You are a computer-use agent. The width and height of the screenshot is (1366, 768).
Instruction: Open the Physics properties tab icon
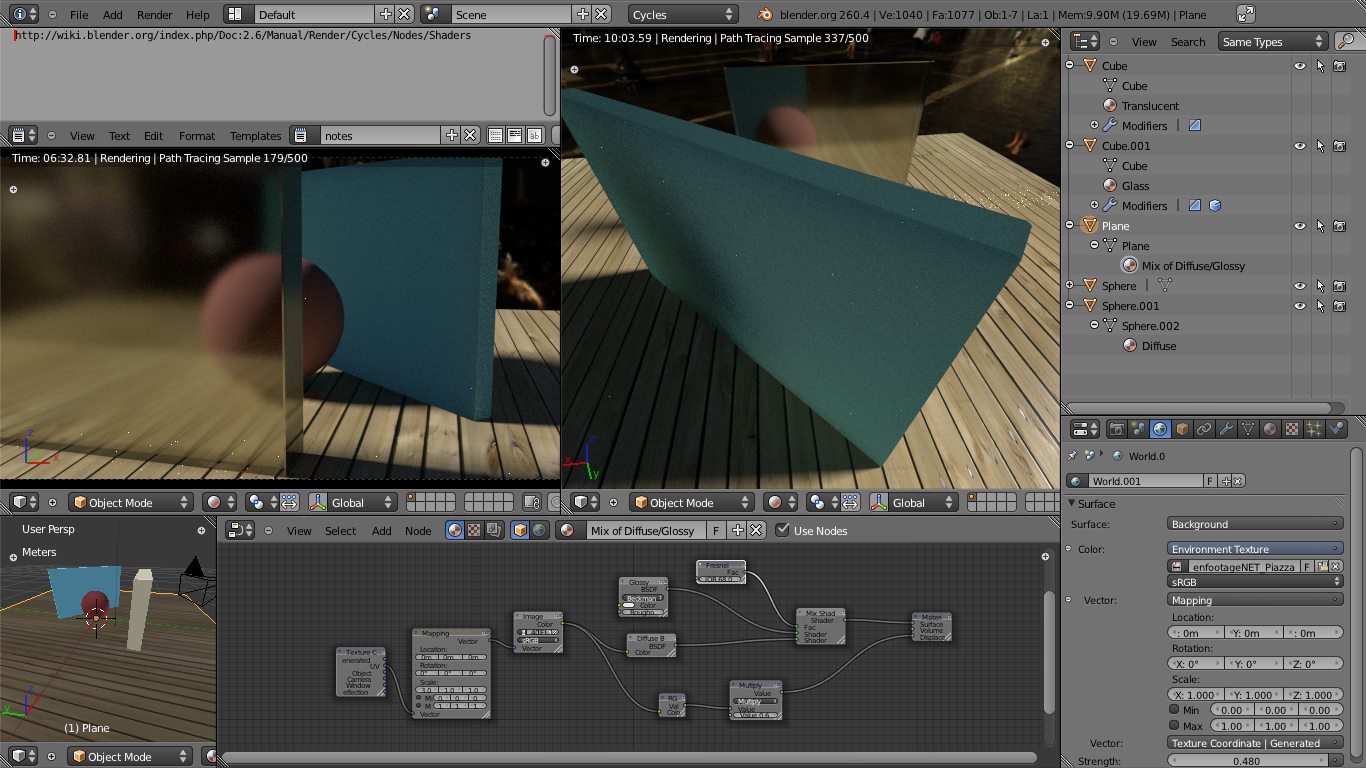click(x=1336, y=429)
